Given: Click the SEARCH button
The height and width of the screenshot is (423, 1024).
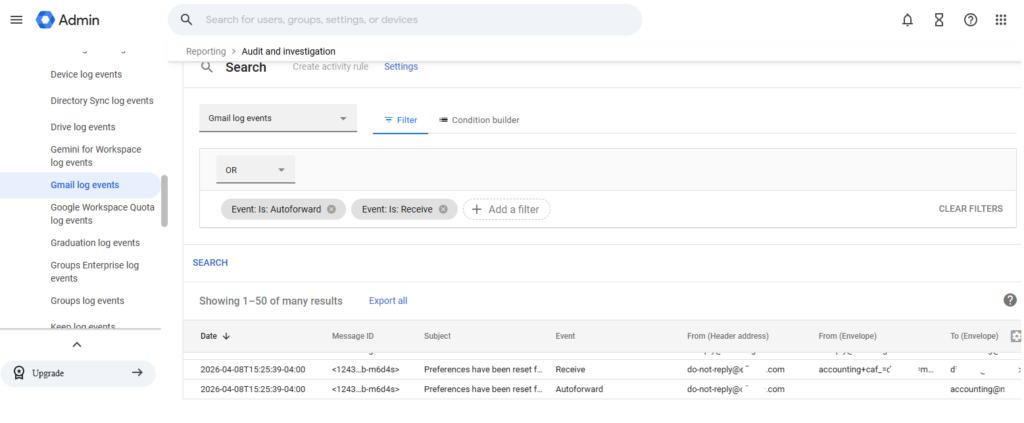Looking at the screenshot, I should [x=210, y=263].
